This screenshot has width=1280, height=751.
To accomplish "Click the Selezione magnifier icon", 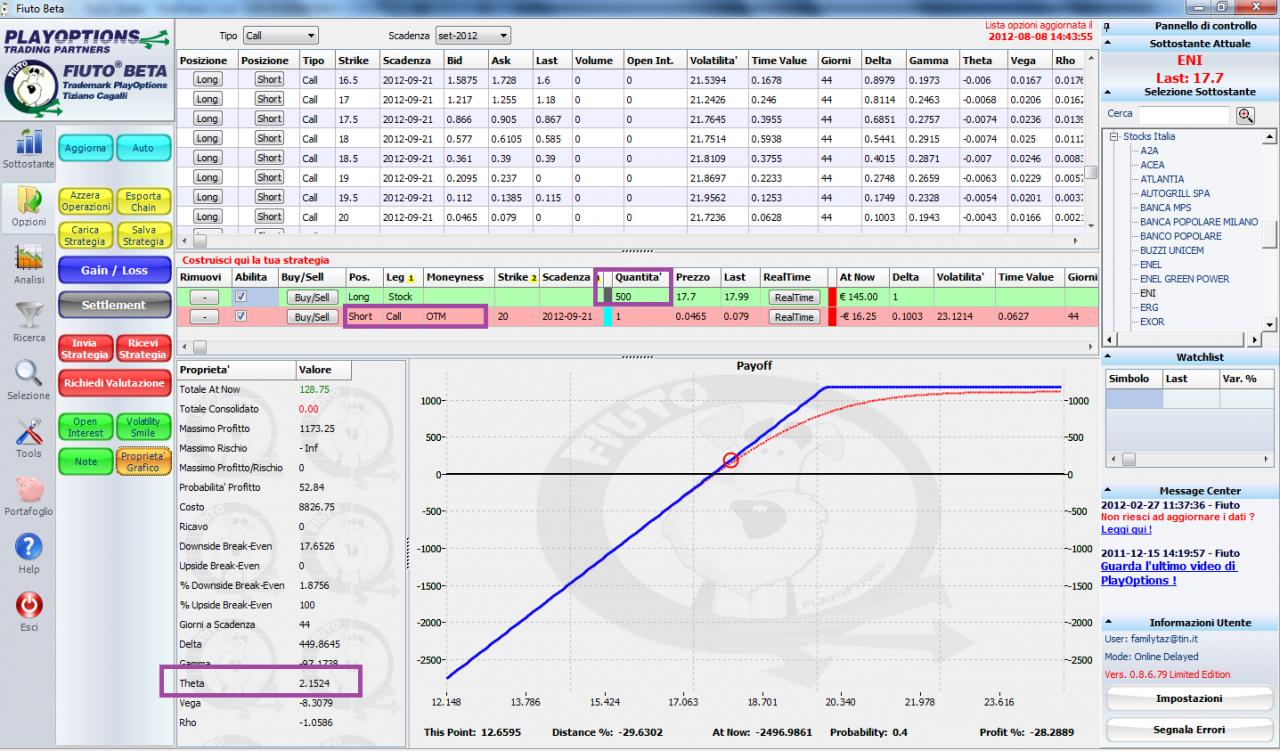I will (28, 373).
